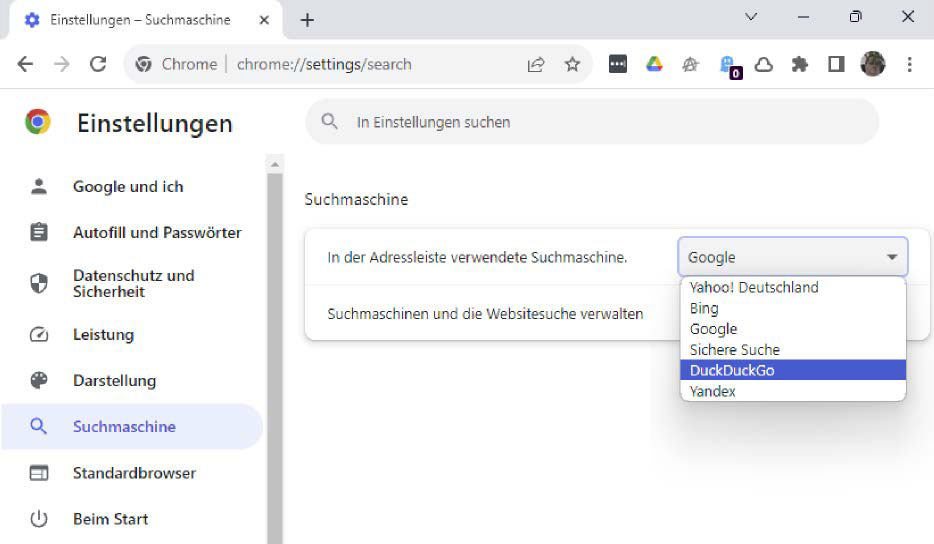Screen dimensions: 934x544
Task: Open the ghost extension showing badge 0
Action: 730,66
